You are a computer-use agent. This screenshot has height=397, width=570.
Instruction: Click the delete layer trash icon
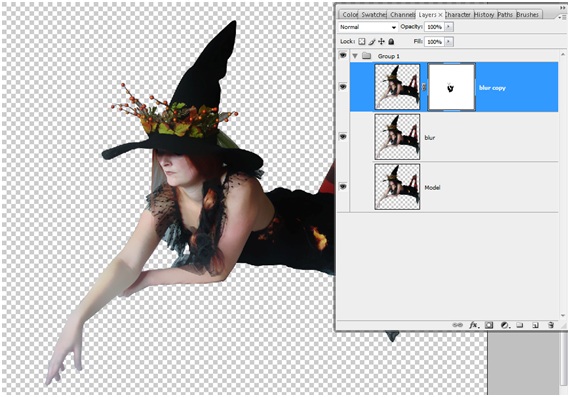click(x=550, y=325)
